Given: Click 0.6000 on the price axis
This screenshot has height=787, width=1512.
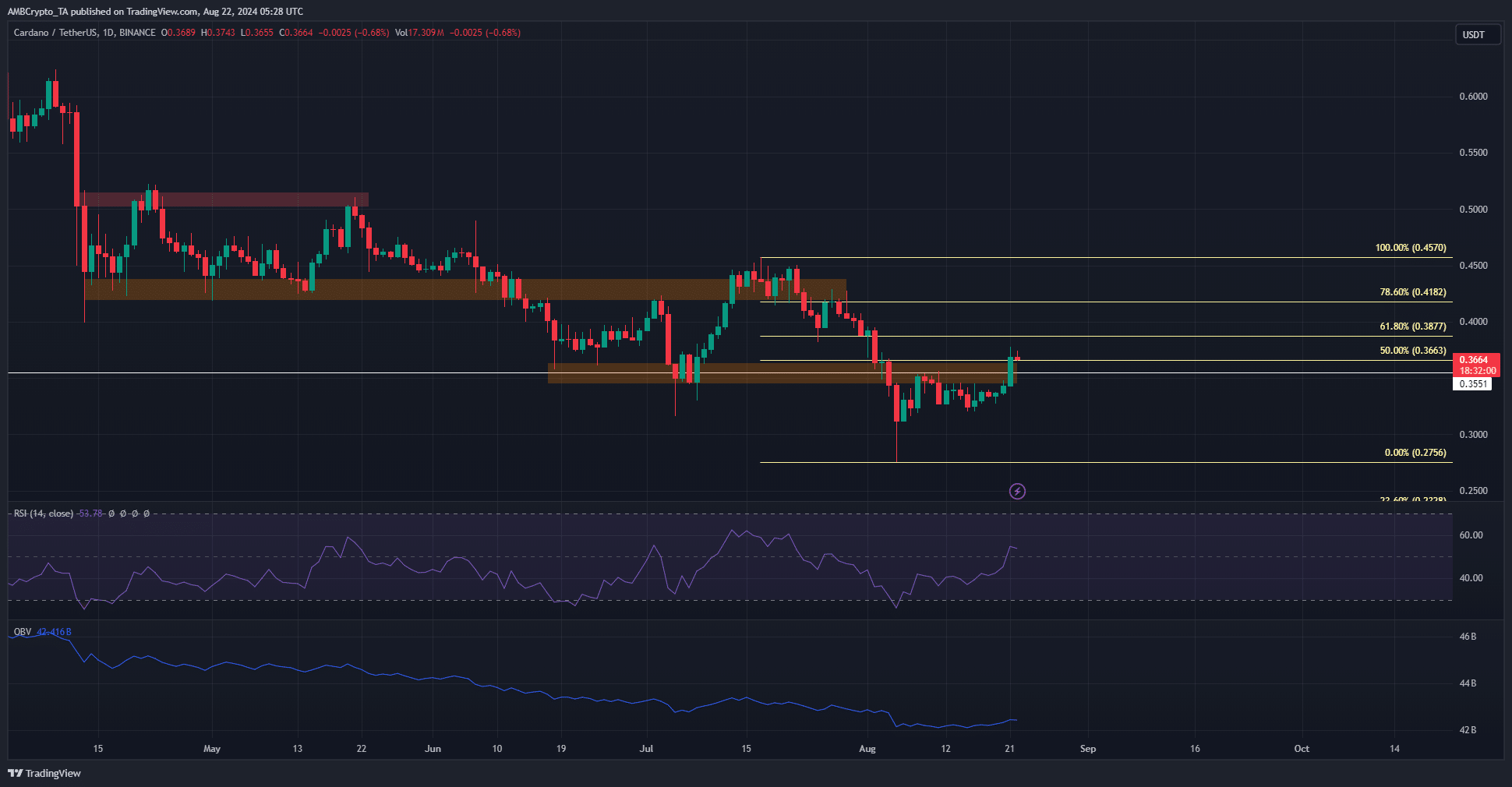Looking at the screenshot, I should [x=1473, y=97].
